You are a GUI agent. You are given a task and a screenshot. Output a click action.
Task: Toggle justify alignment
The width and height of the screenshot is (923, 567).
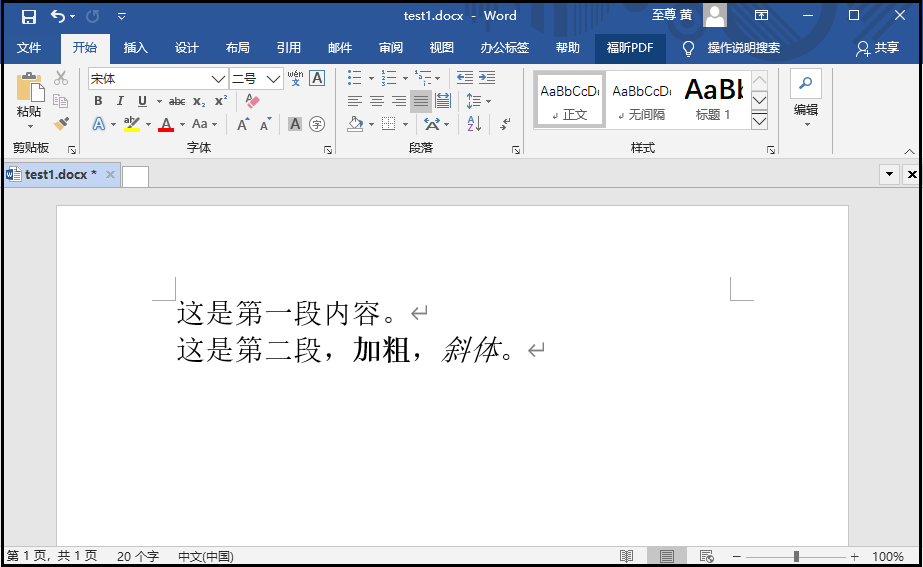pyautogui.click(x=420, y=101)
